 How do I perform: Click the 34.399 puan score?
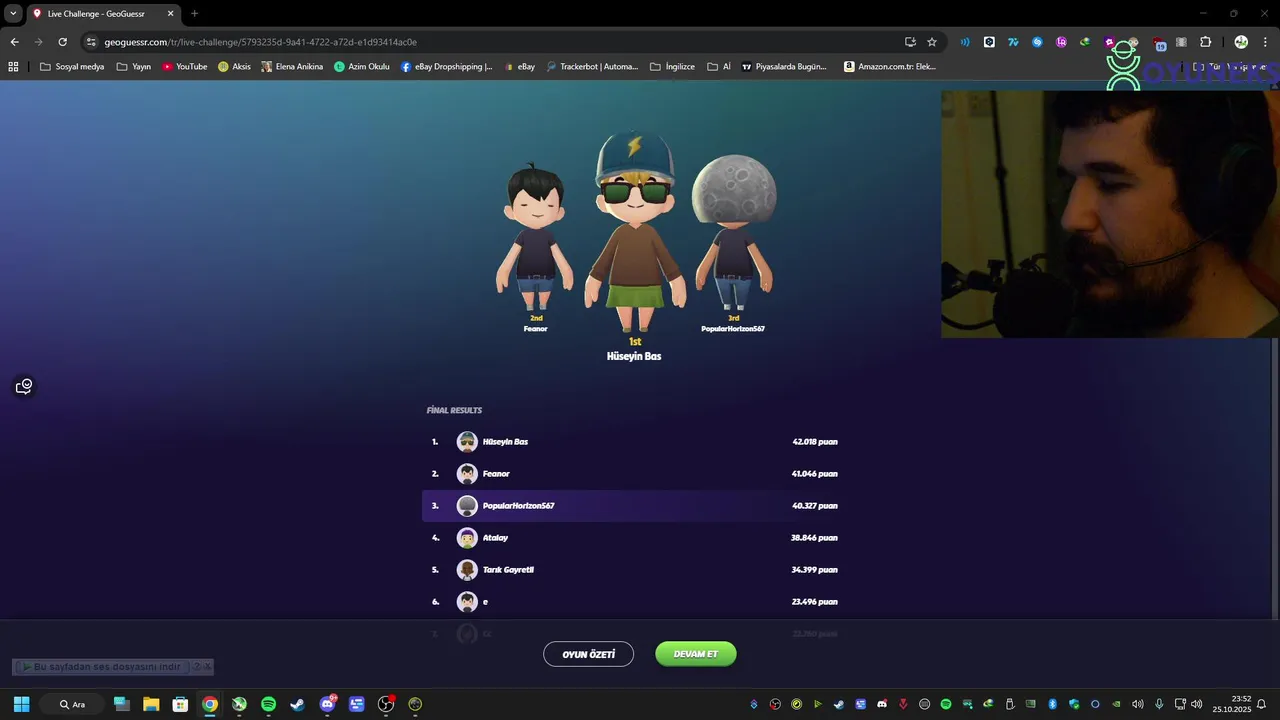click(x=815, y=569)
